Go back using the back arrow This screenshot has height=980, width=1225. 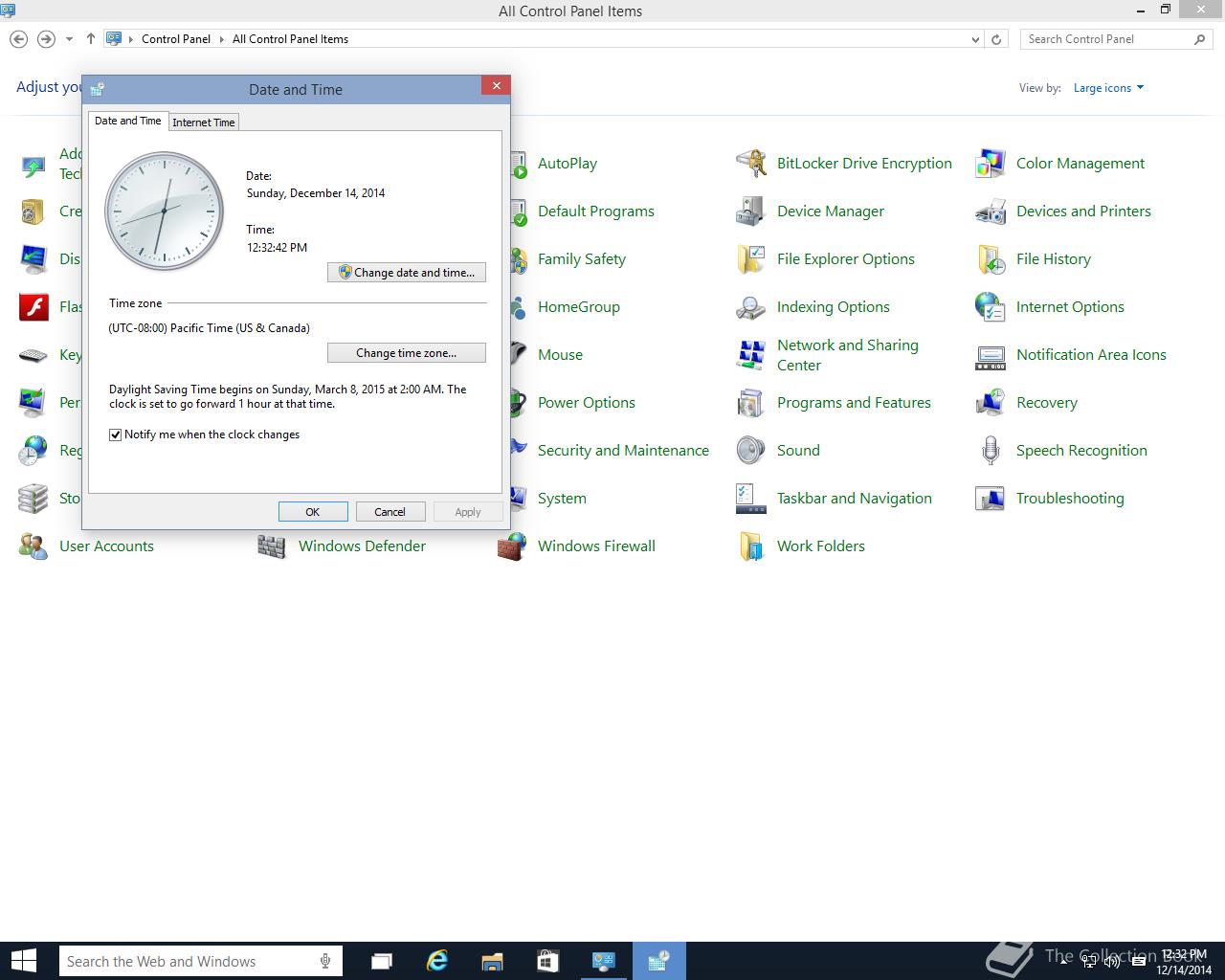[18, 39]
